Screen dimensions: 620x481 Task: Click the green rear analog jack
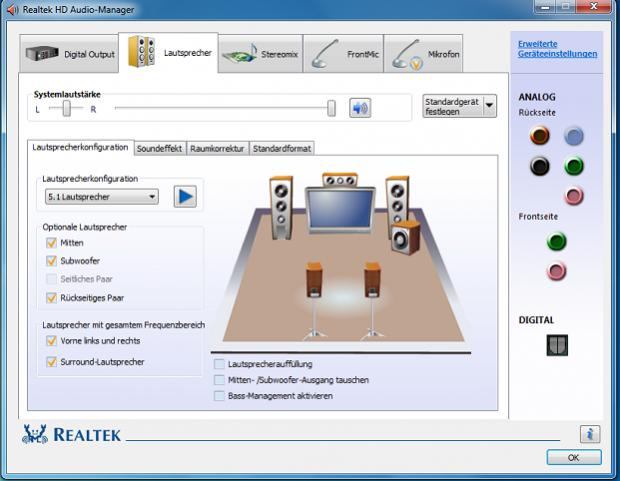coord(574,166)
